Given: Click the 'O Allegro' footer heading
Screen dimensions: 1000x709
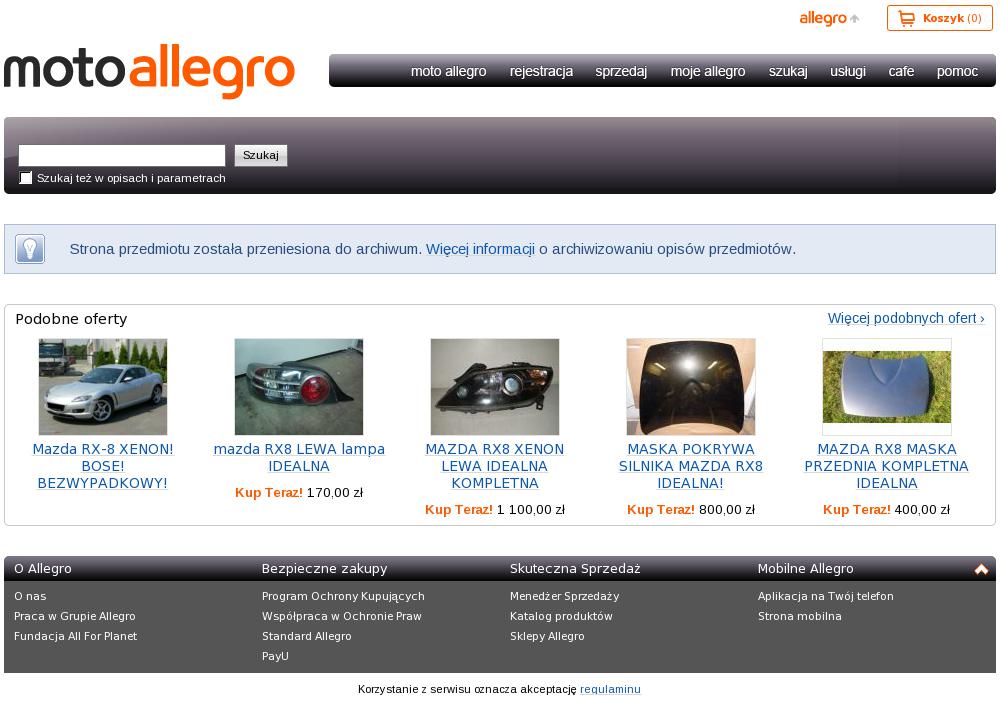Looking at the screenshot, I should [43, 569].
